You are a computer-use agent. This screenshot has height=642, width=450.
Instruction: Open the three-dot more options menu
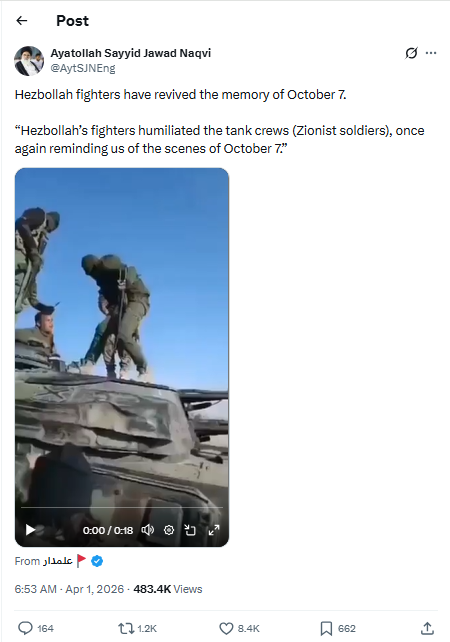(x=431, y=53)
